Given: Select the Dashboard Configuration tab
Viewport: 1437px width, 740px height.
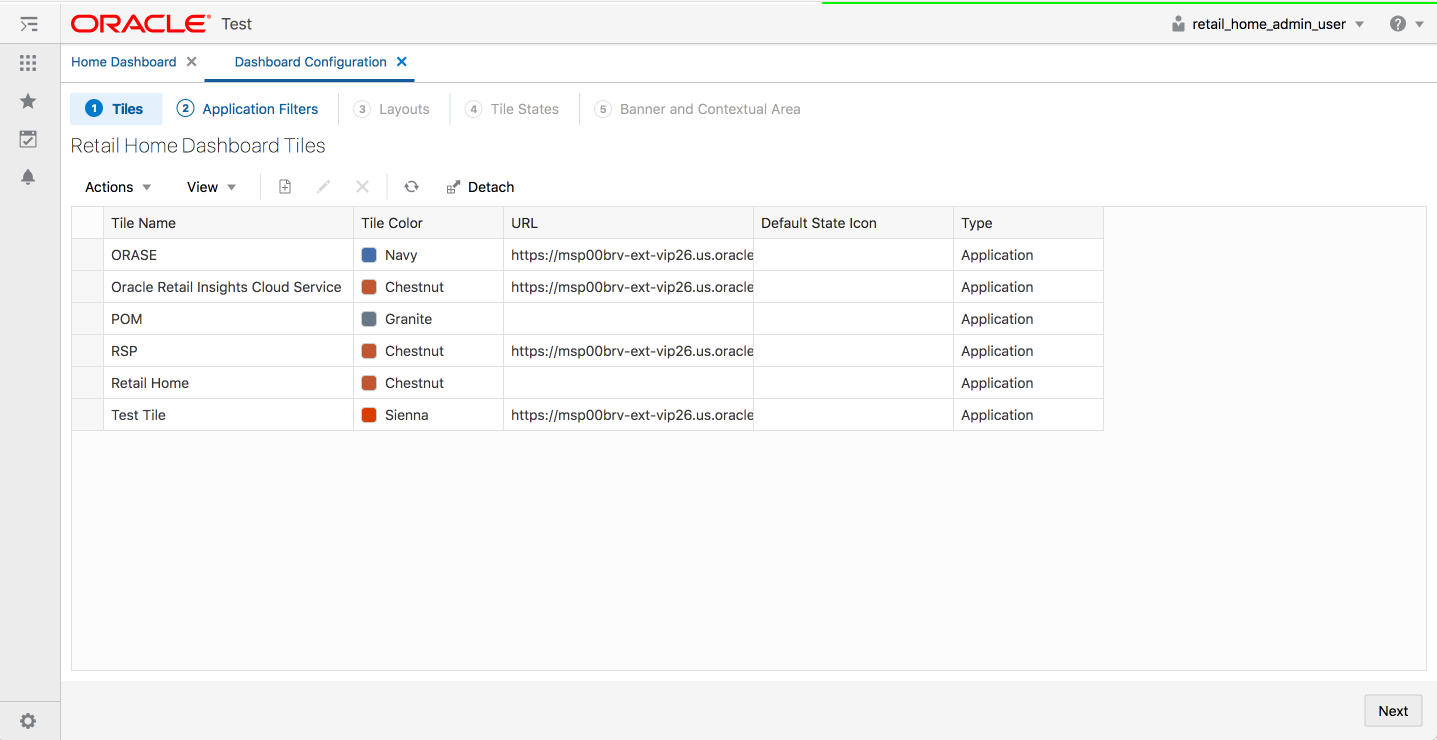Looking at the screenshot, I should [310, 61].
